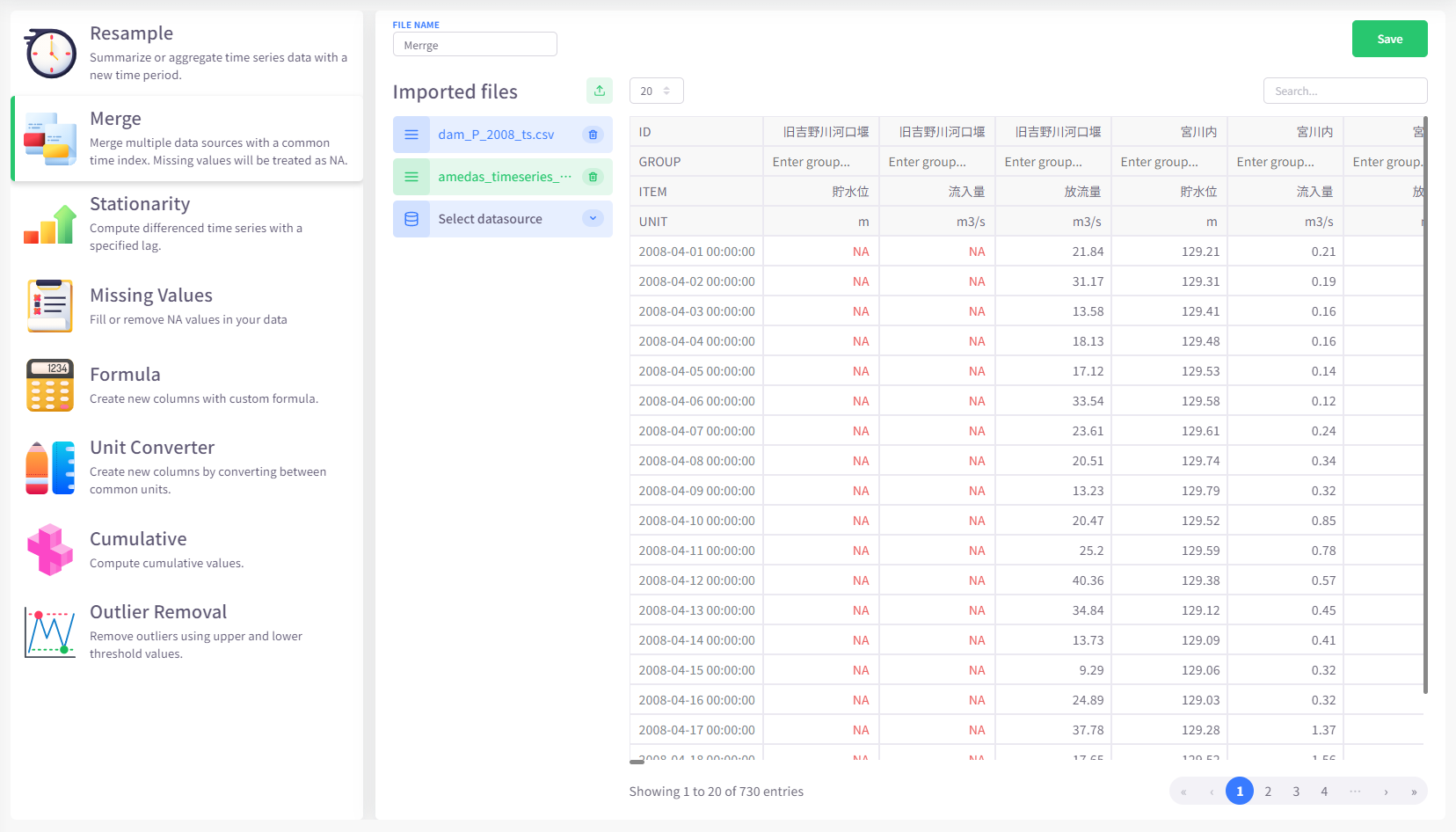Viewport: 1456px width, 832px height.
Task: Open the Missing Values tool title
Action: (x=151, y=296)
